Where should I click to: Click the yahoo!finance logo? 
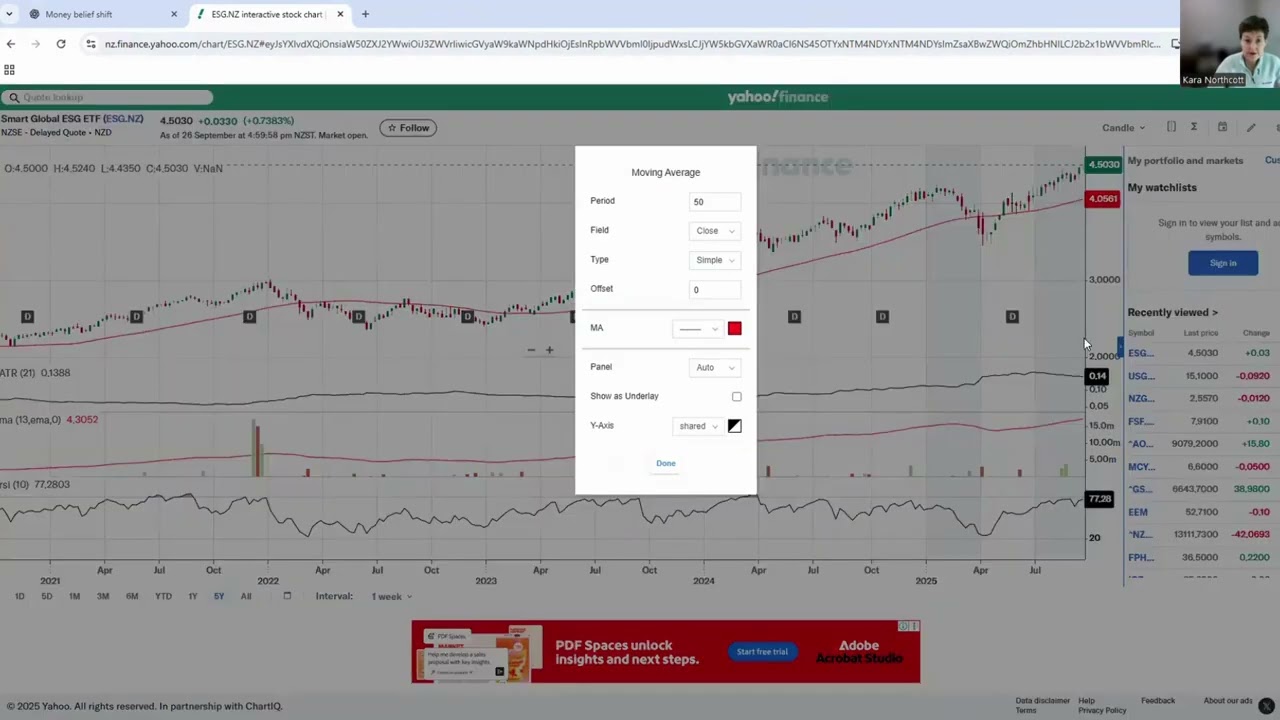tap(778, 97)
